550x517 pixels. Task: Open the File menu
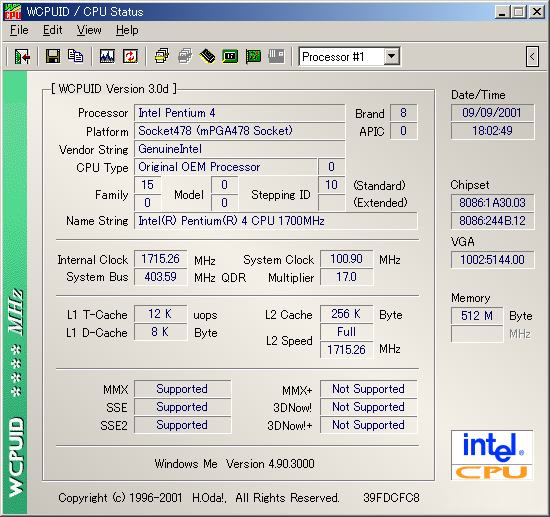coord(19,30)
